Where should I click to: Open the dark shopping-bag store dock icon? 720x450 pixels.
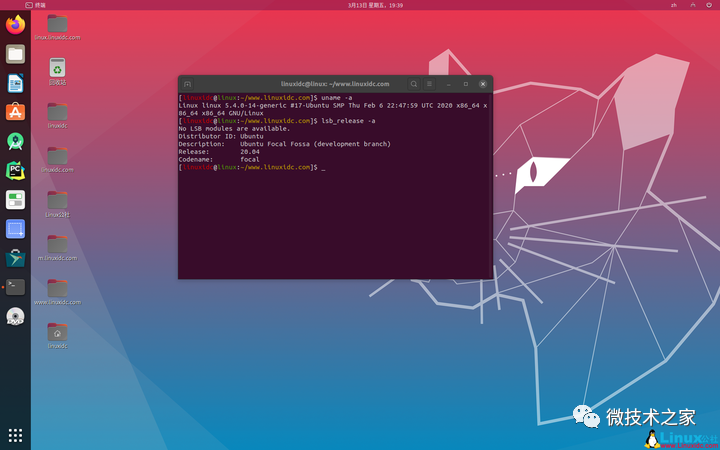point(16,258)
